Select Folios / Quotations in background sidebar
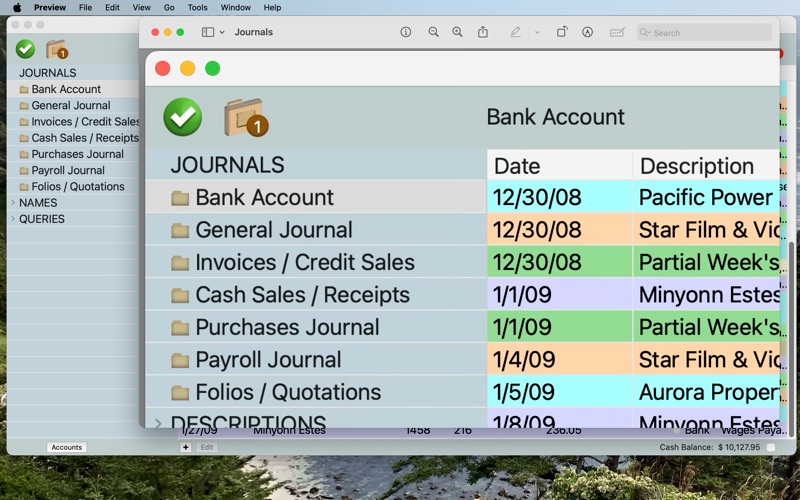The width and height of the screenshot is (800, 500). [72, 187]
